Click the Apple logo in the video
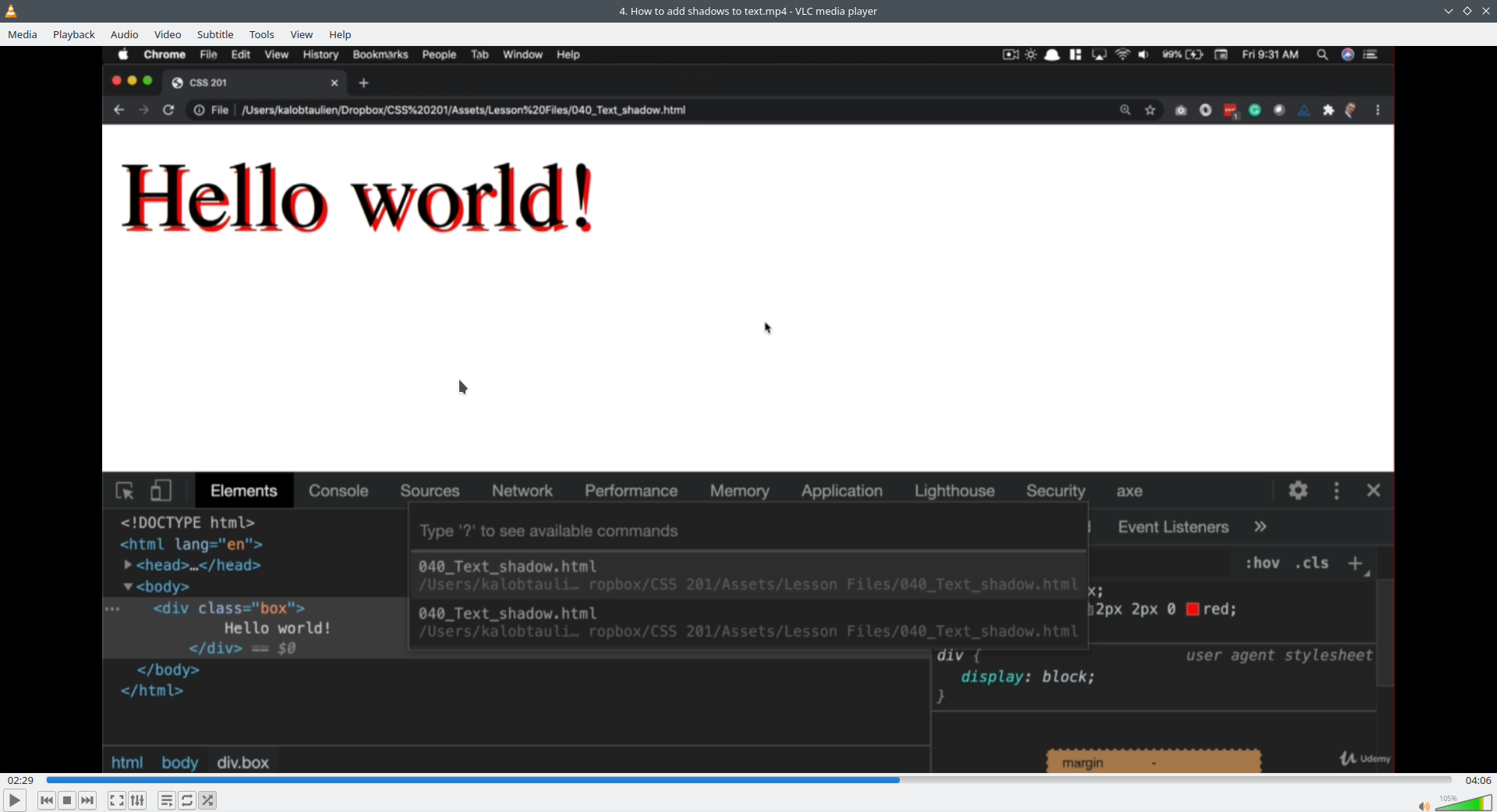This screenshot has width=1497, height=812. pyautogui.click(x=123, y=55)
